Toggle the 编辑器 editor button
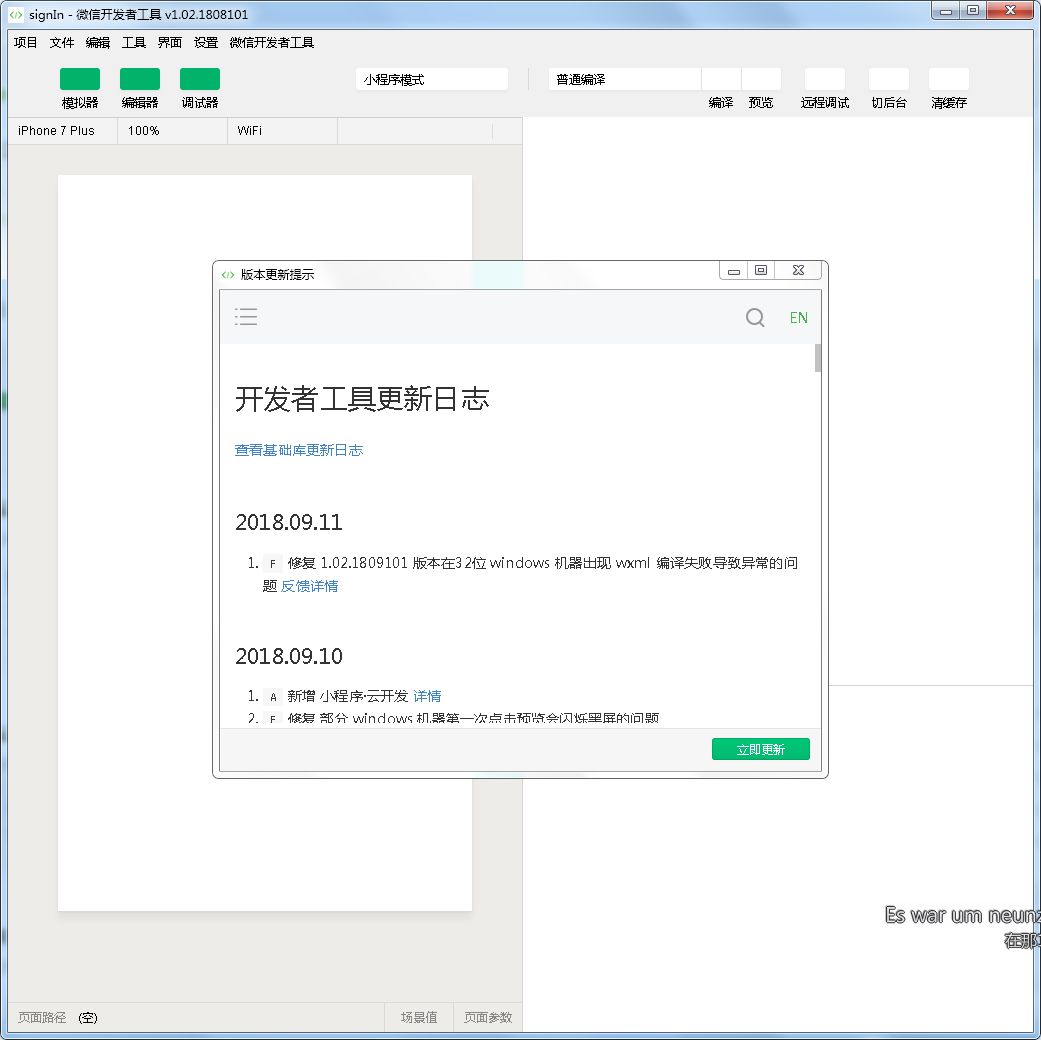Screen dimensions: 1041x1040 [x=139, y=79]
